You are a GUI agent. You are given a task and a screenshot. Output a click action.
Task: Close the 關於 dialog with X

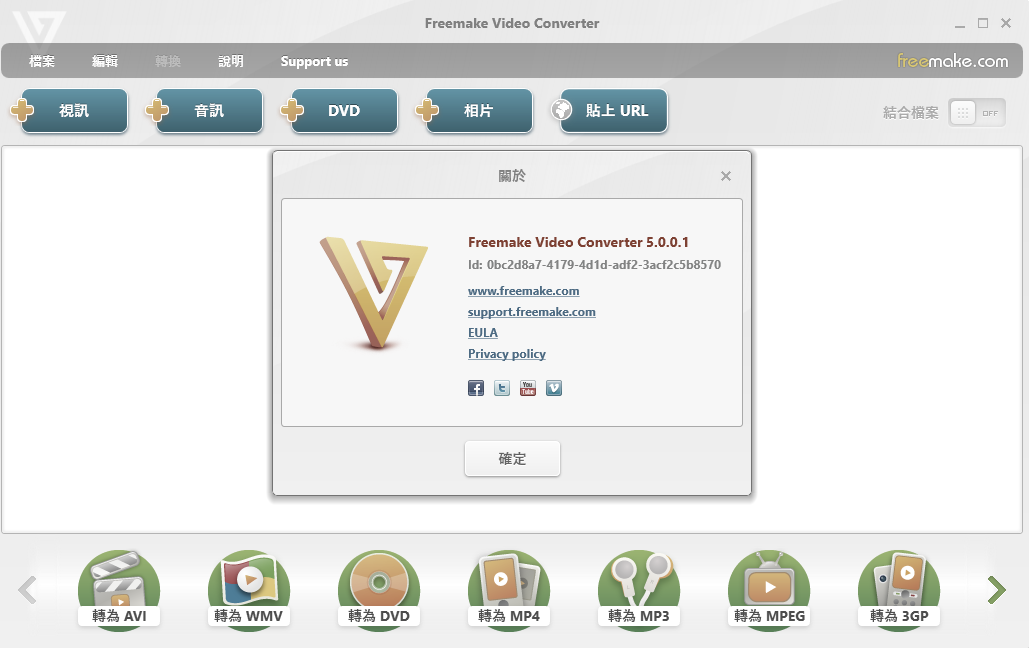(x=726, y=176)
